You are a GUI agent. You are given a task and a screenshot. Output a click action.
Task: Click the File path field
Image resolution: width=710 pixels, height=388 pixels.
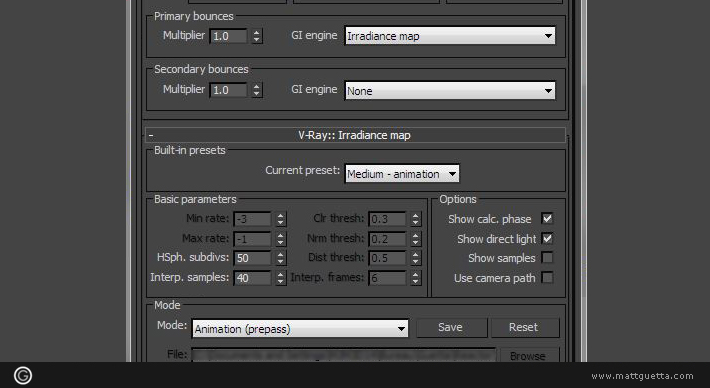(344, 354)
